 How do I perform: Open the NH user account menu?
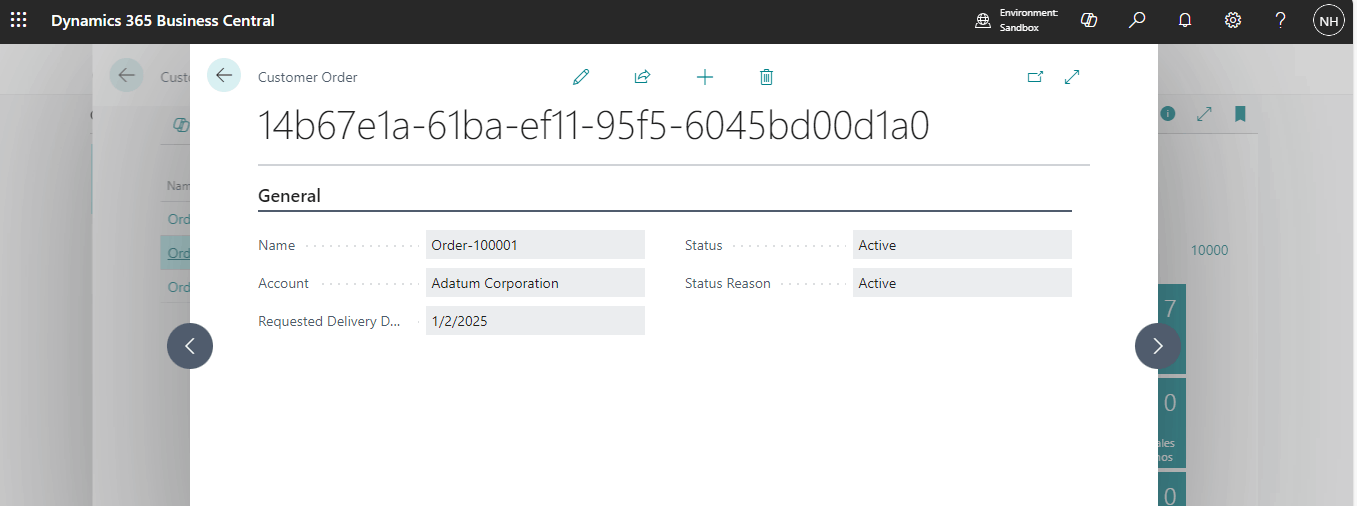point(1329,21)
